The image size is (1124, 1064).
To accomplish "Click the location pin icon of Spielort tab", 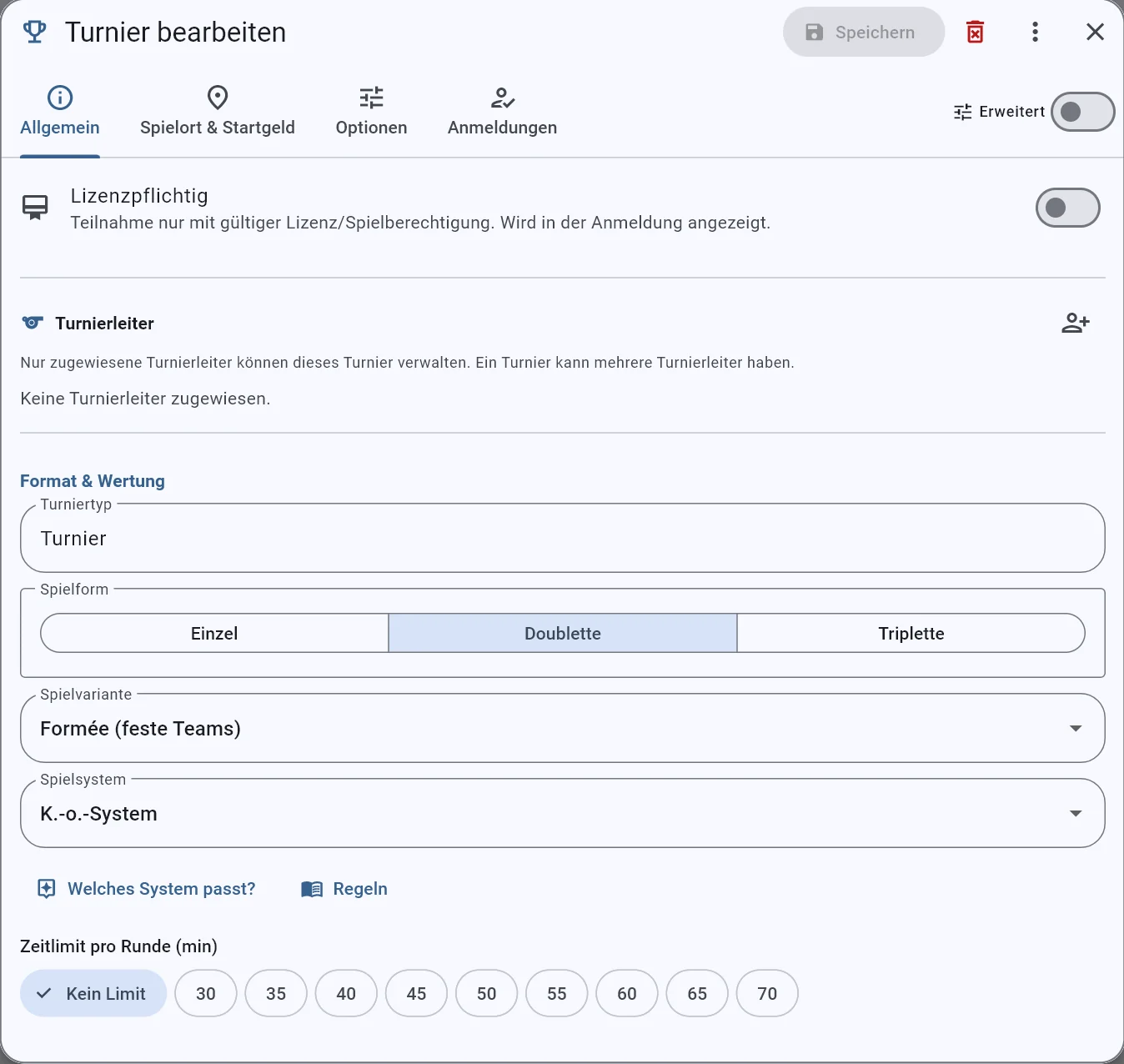I will click(218, 98).
